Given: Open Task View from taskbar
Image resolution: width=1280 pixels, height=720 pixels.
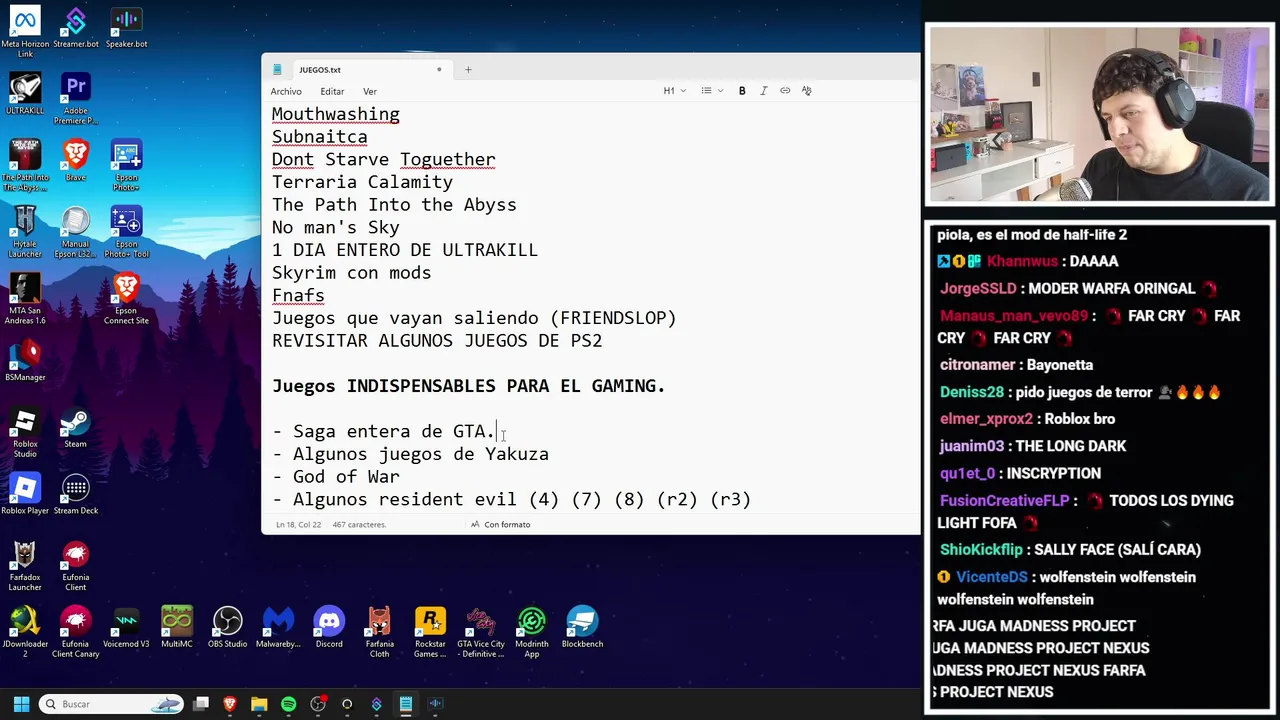Looking at the screenshot, I should pyautogui.click(x=201, y=704).
